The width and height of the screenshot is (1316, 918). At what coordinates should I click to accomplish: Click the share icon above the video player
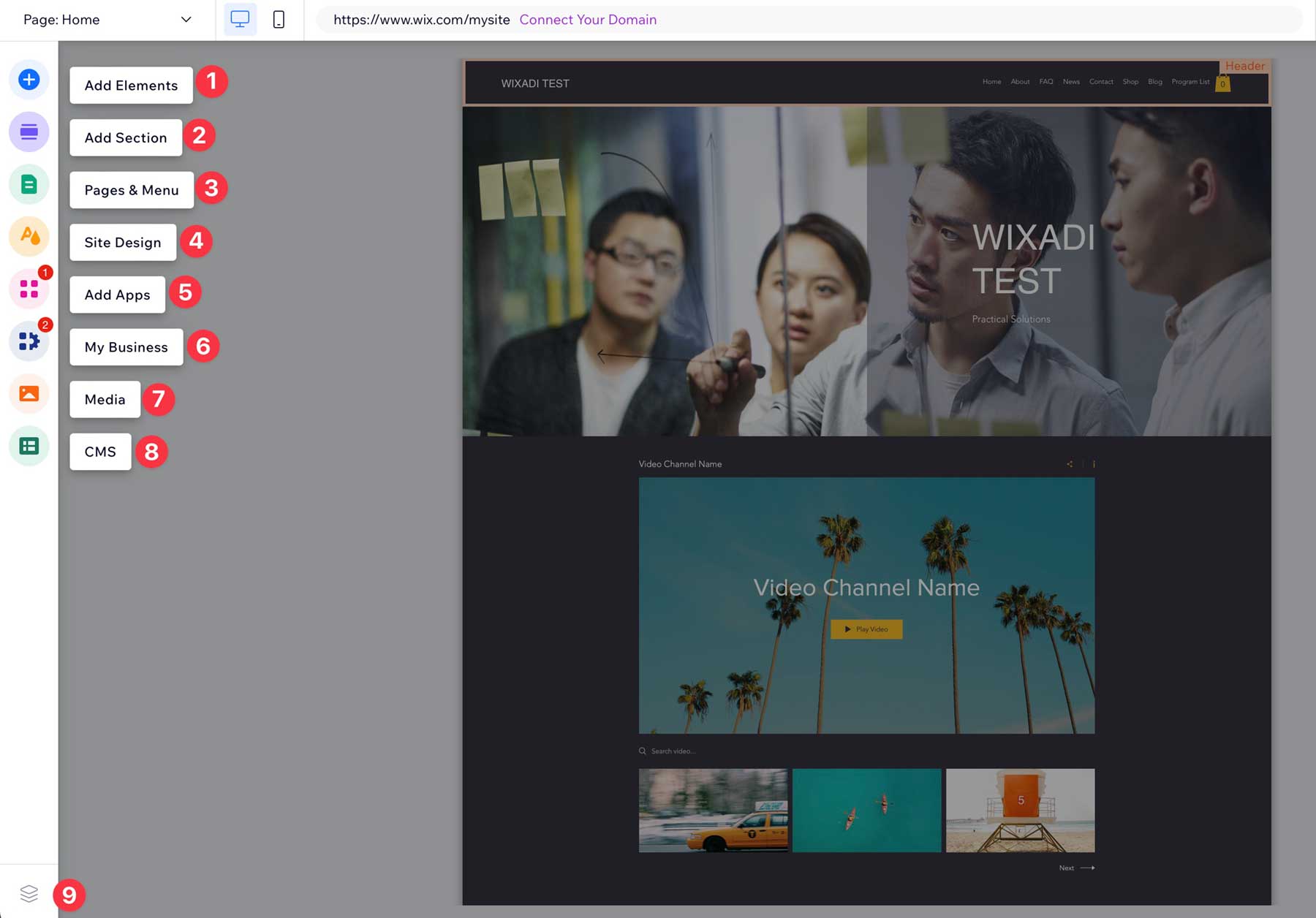pyautogui.click(x=1070, y=463)
